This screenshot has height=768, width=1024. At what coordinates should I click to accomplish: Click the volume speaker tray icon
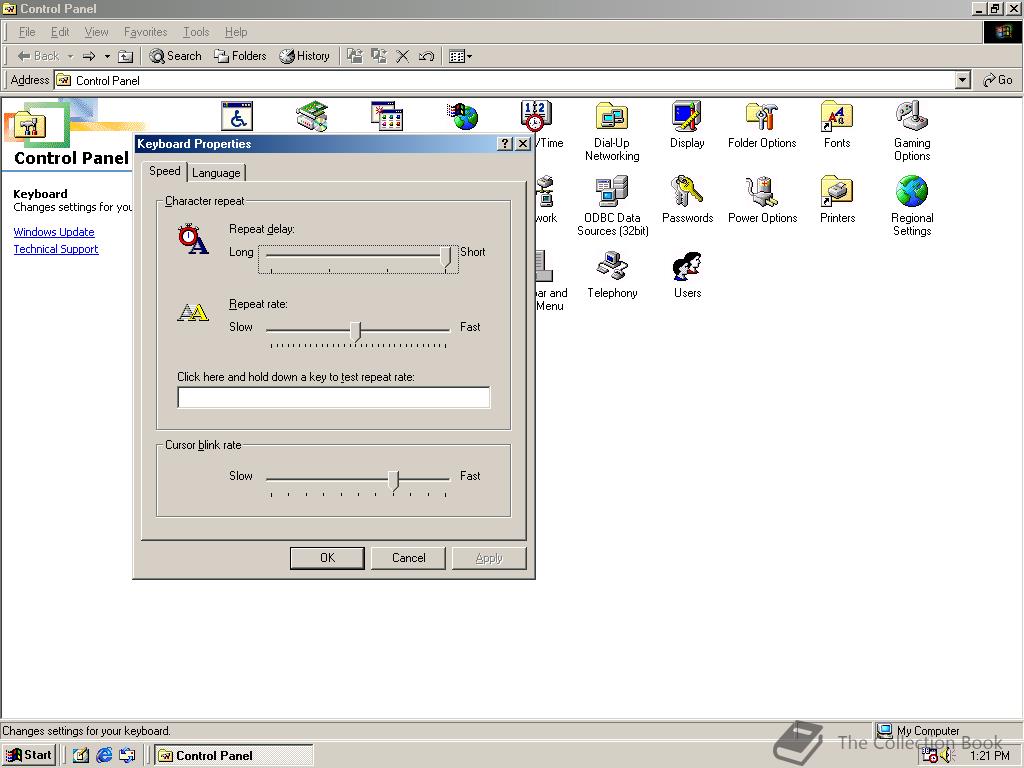click(948, 756)
